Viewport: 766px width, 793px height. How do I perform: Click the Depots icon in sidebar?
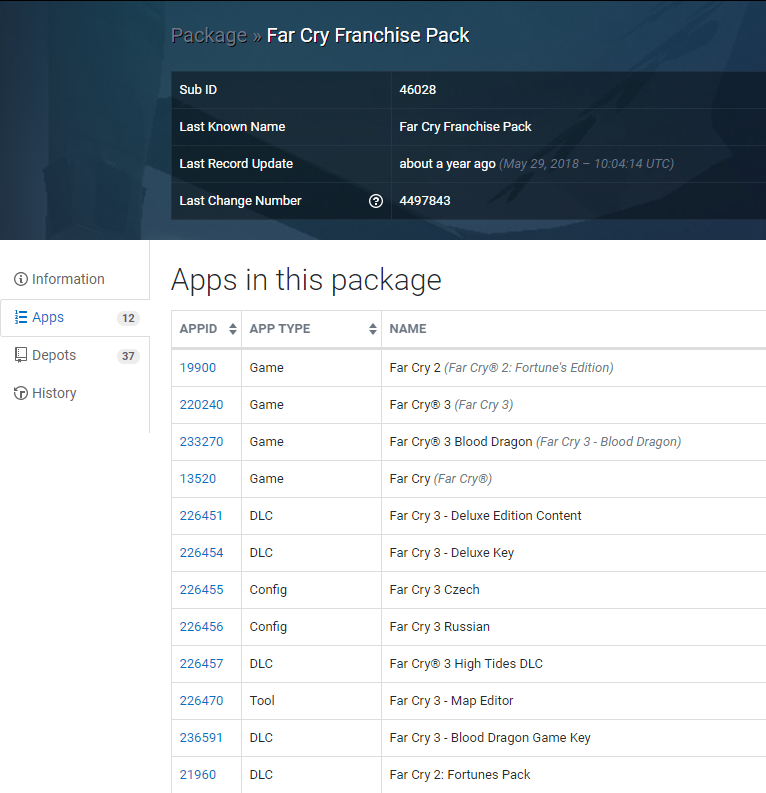point(21,355)
